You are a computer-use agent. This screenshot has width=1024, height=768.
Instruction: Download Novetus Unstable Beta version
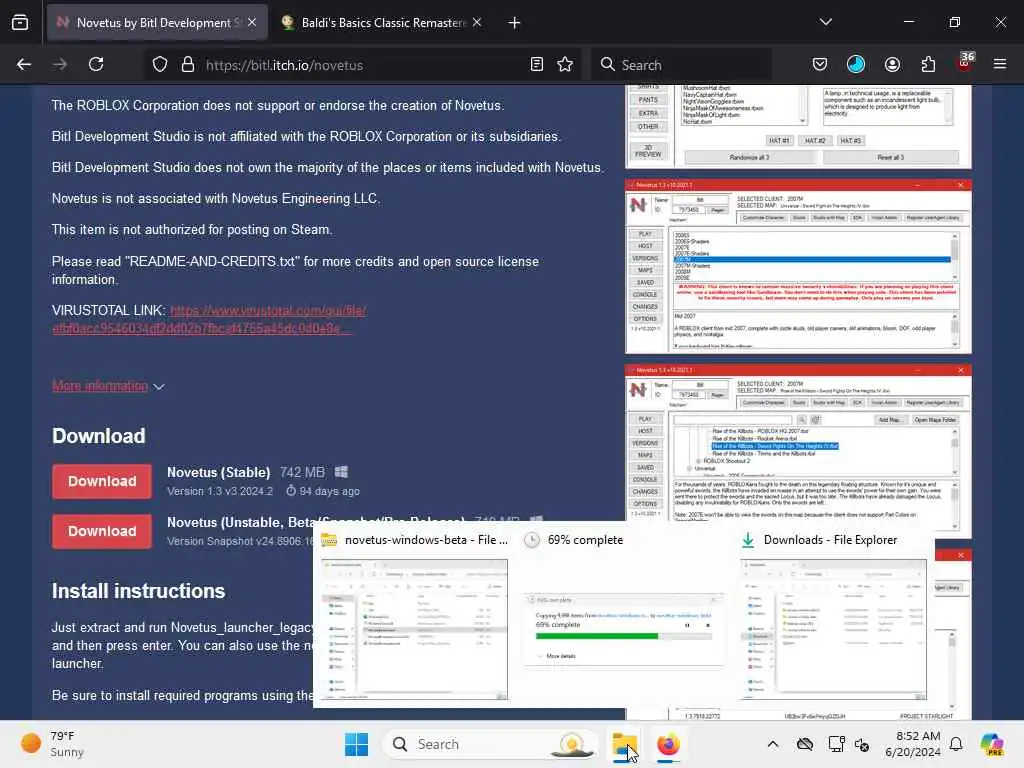102,531
